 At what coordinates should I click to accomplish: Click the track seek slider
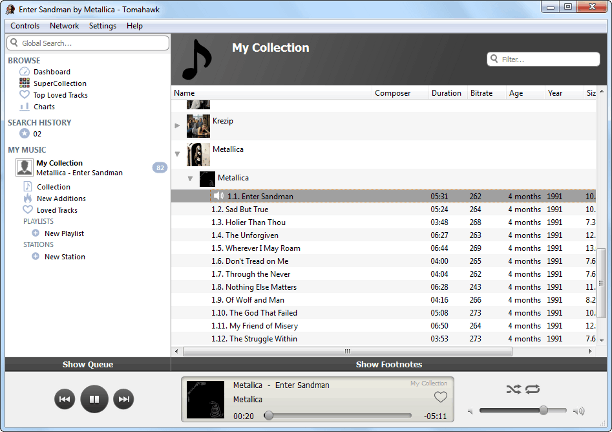click(x=338, y=415)
